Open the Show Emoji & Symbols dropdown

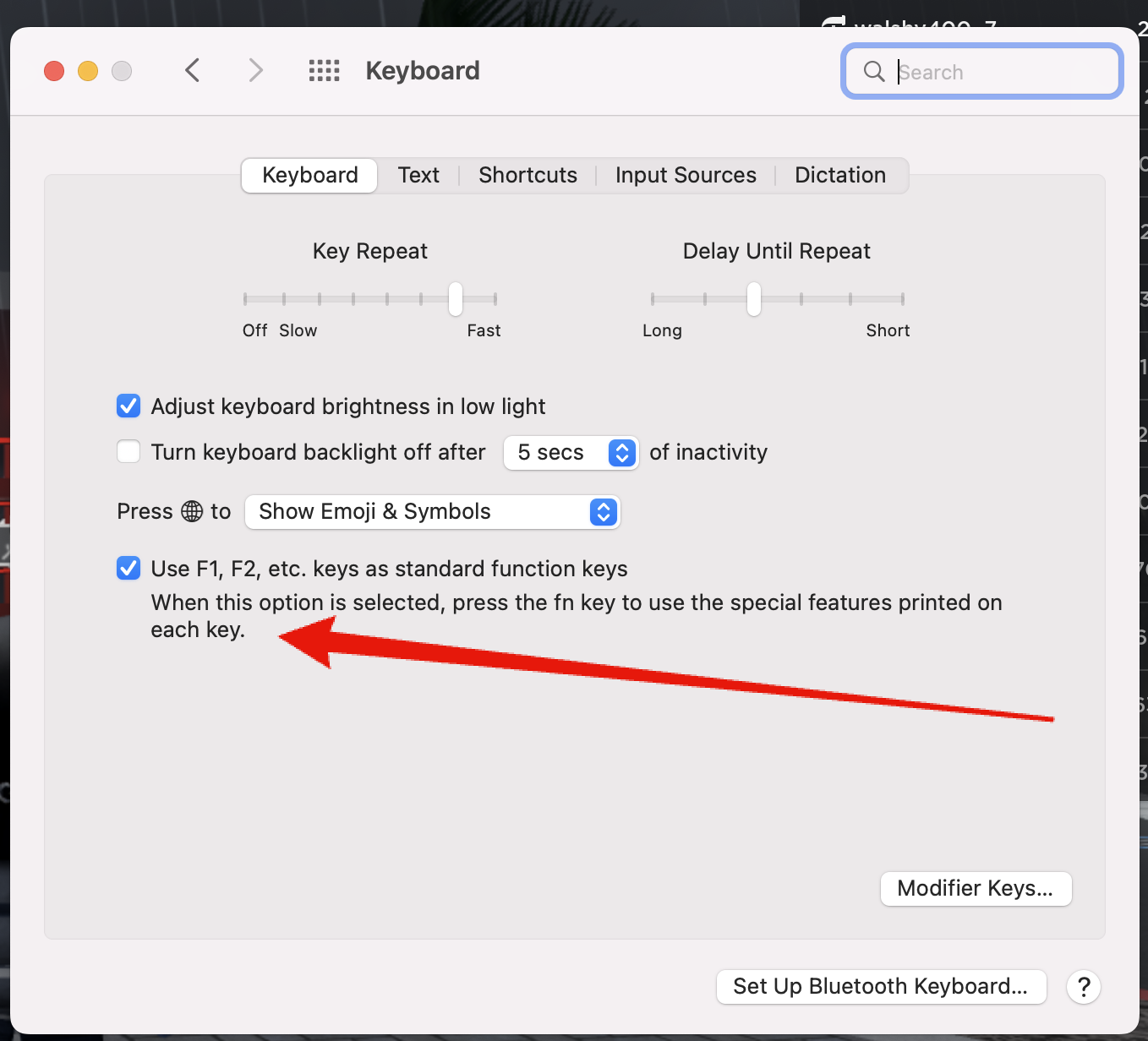coord(432,512)
